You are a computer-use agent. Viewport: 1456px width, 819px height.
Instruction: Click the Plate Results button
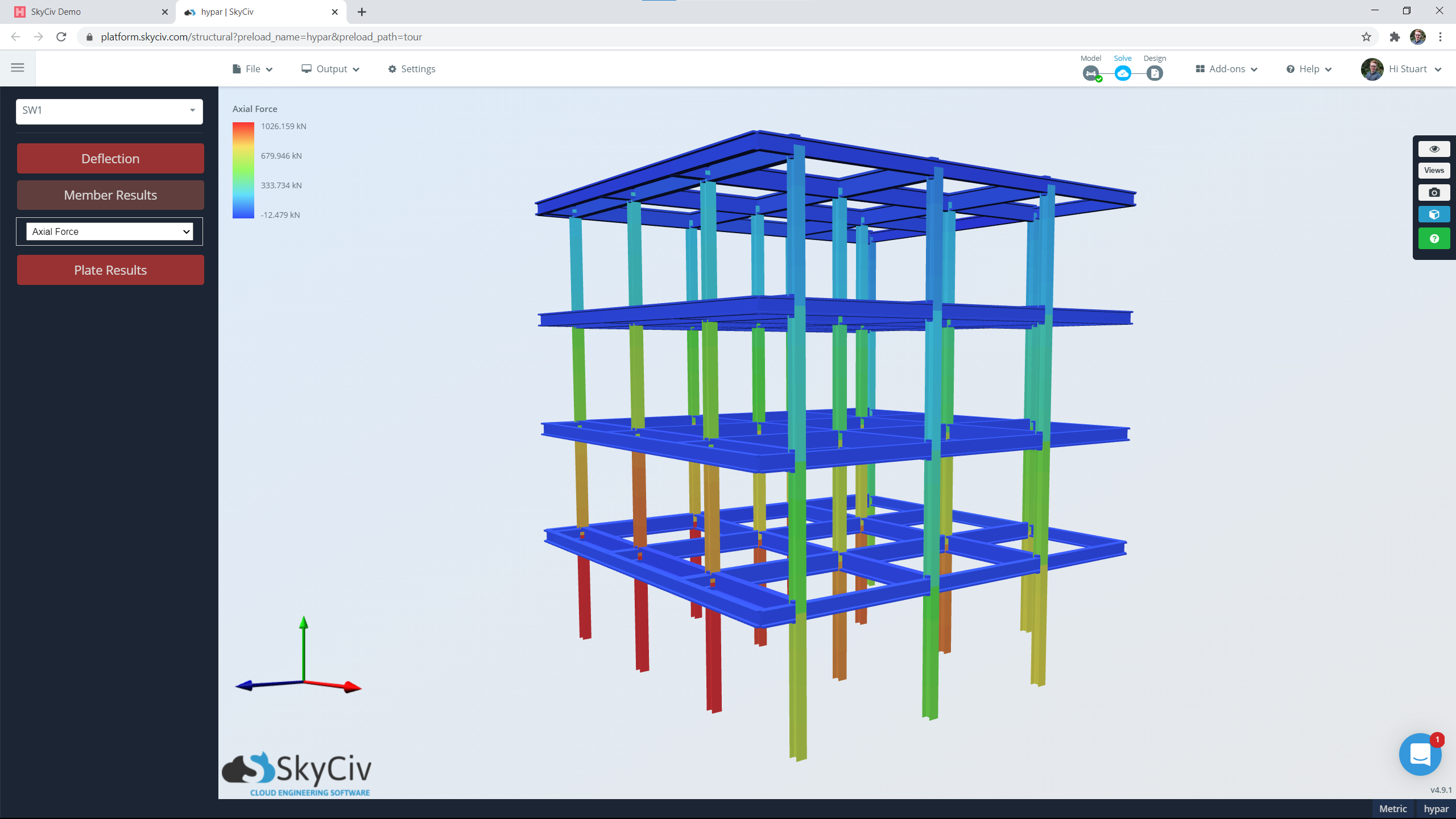point(110,269)
